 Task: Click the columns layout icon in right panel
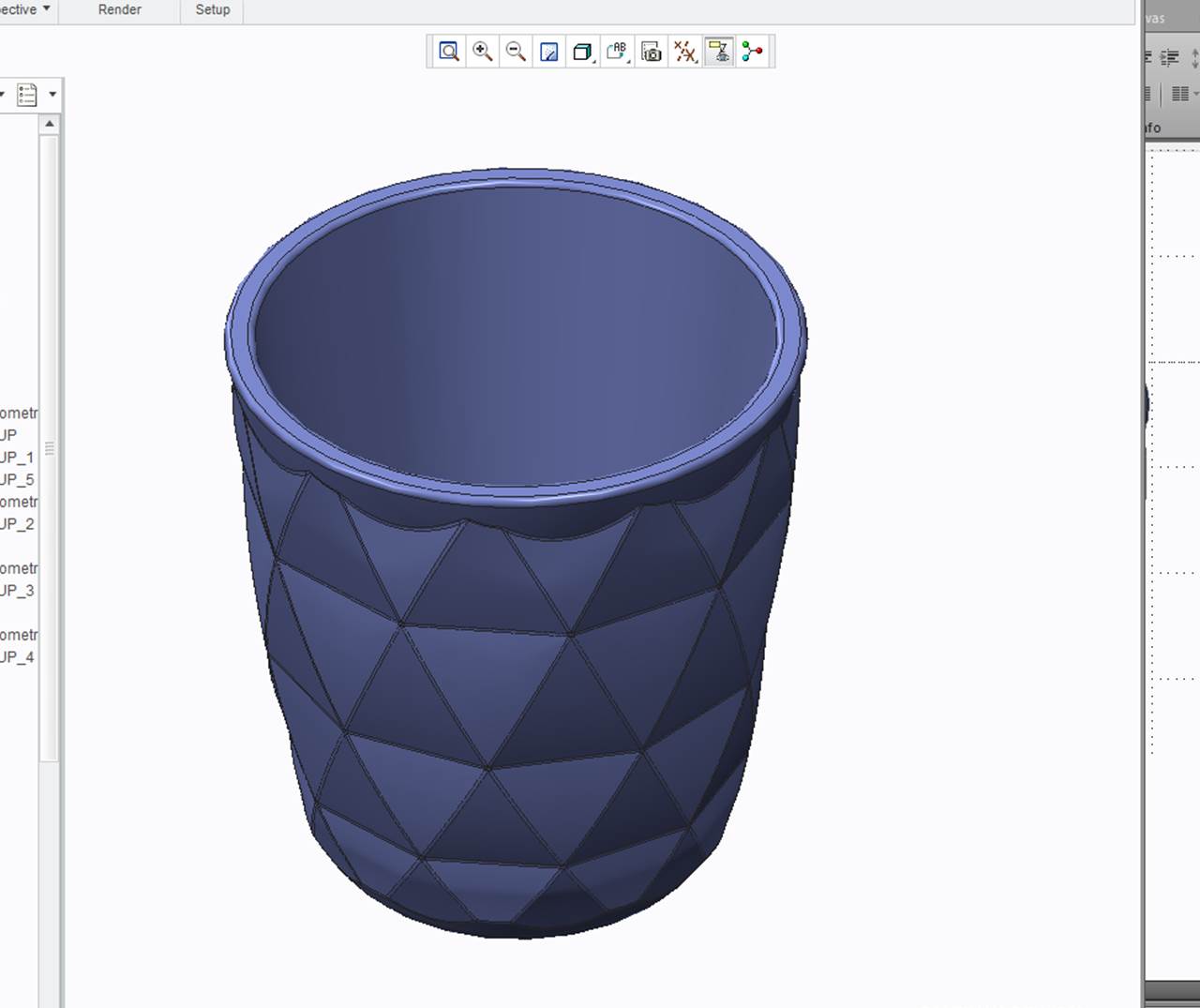pos(1180,94)
